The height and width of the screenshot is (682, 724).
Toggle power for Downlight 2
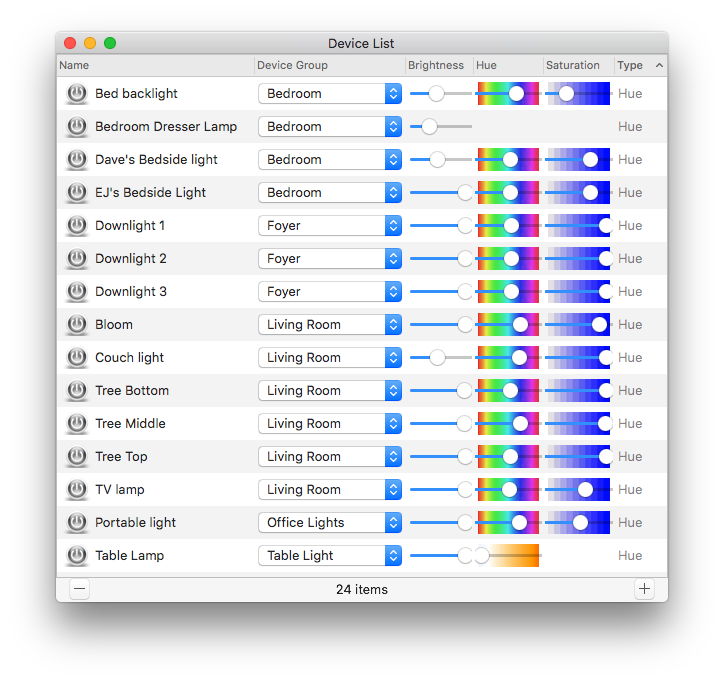[77, 259]
